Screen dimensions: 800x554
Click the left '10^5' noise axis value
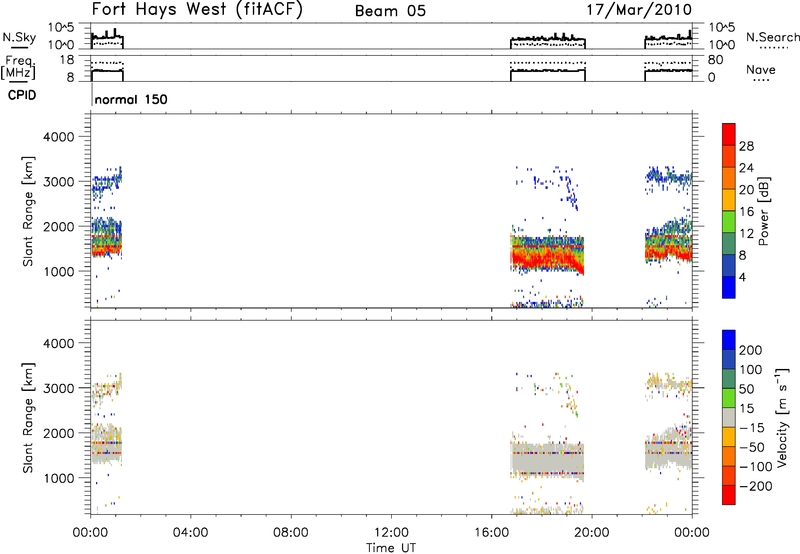pos(61,28)
